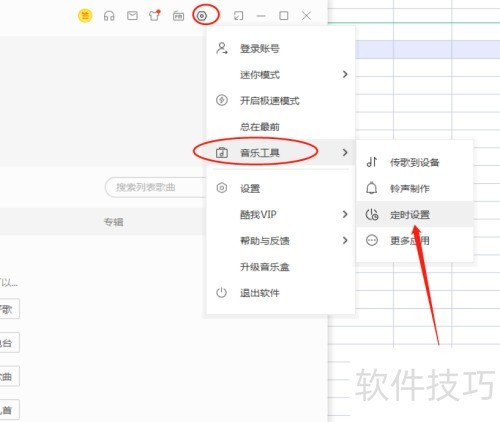Click the yellow VIP badge icon
The height and width of the screenshot is (422, 500).
click(x=85, y=16)
